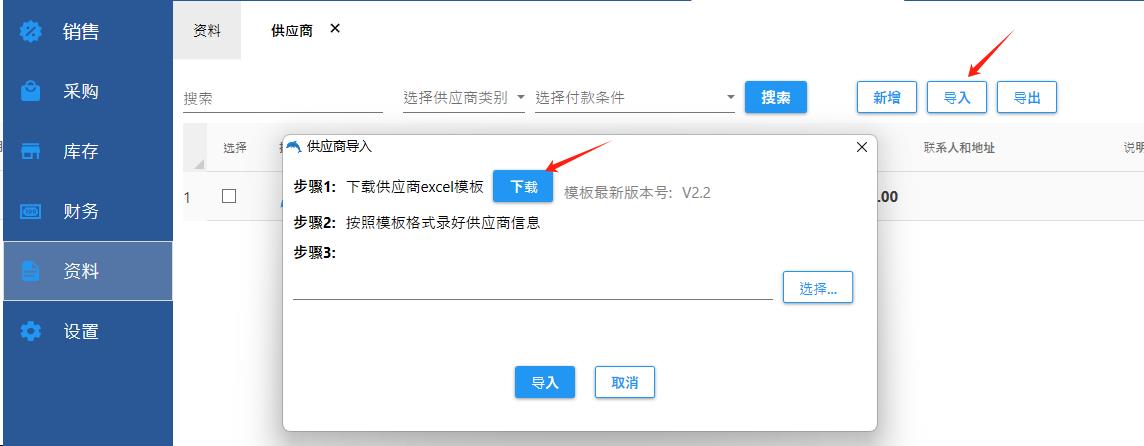Viewport: 1144px width, 446px height.
Task: Click the 下载 template download button
Action: pyautogui.click(x=523, y=186)
